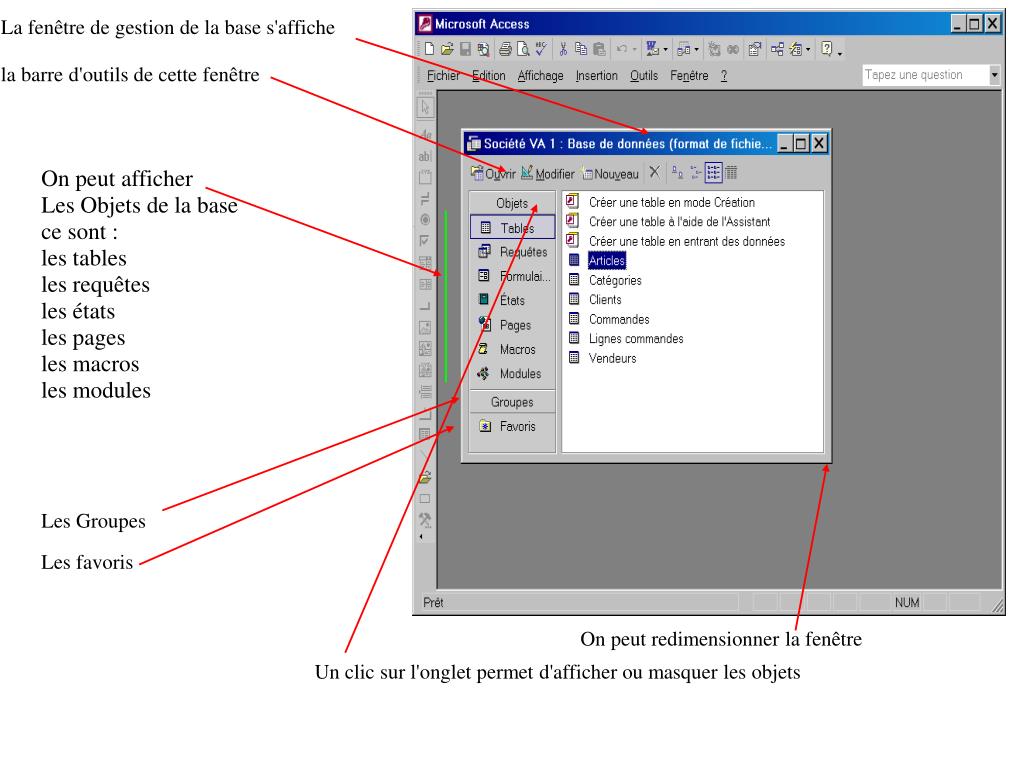The image size is (1023, 767).
Task: Open the Relationships icon
Action: [777, 48]
